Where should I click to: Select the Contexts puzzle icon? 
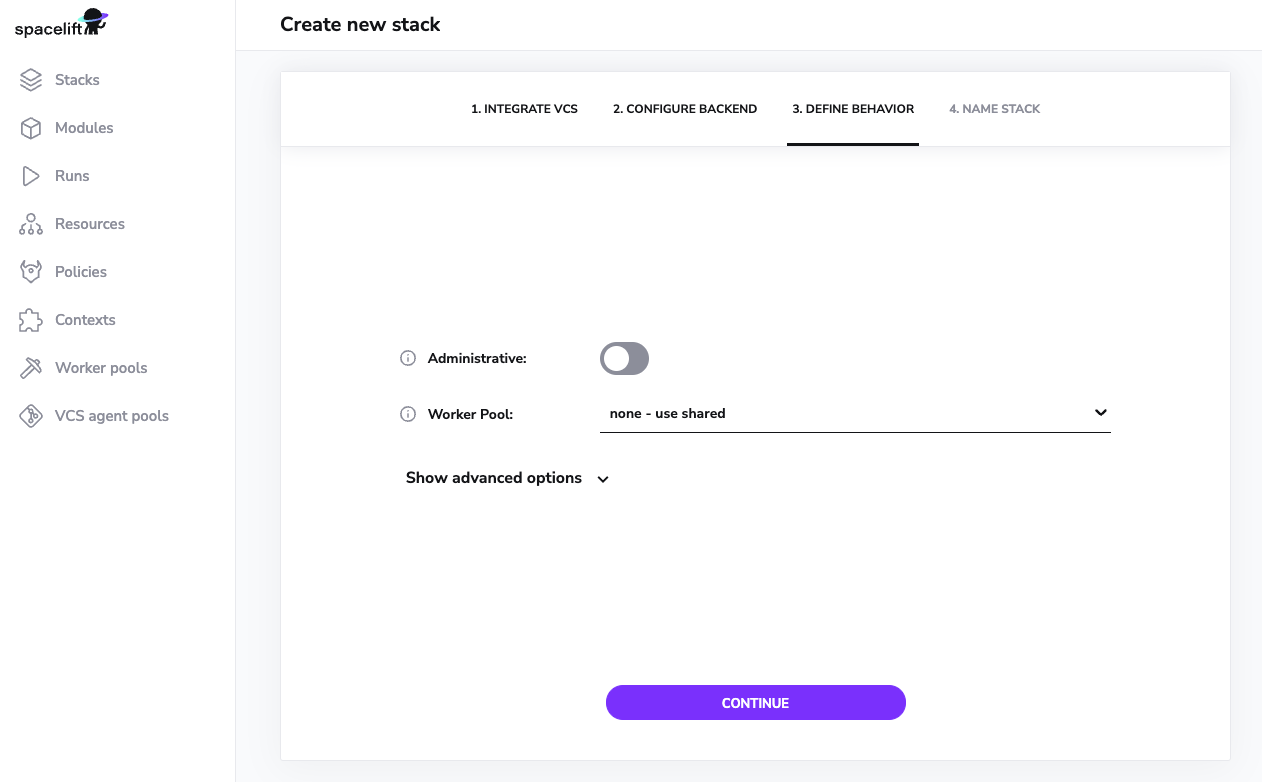pyautogui.click(x=31, y=320)
